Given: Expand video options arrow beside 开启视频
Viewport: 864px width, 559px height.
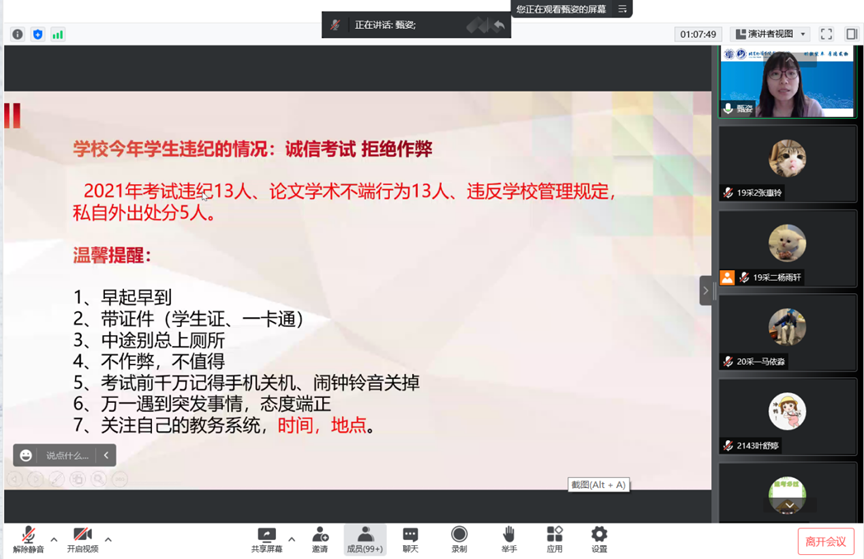Looking at the screenshot, I should pos(108,539).
